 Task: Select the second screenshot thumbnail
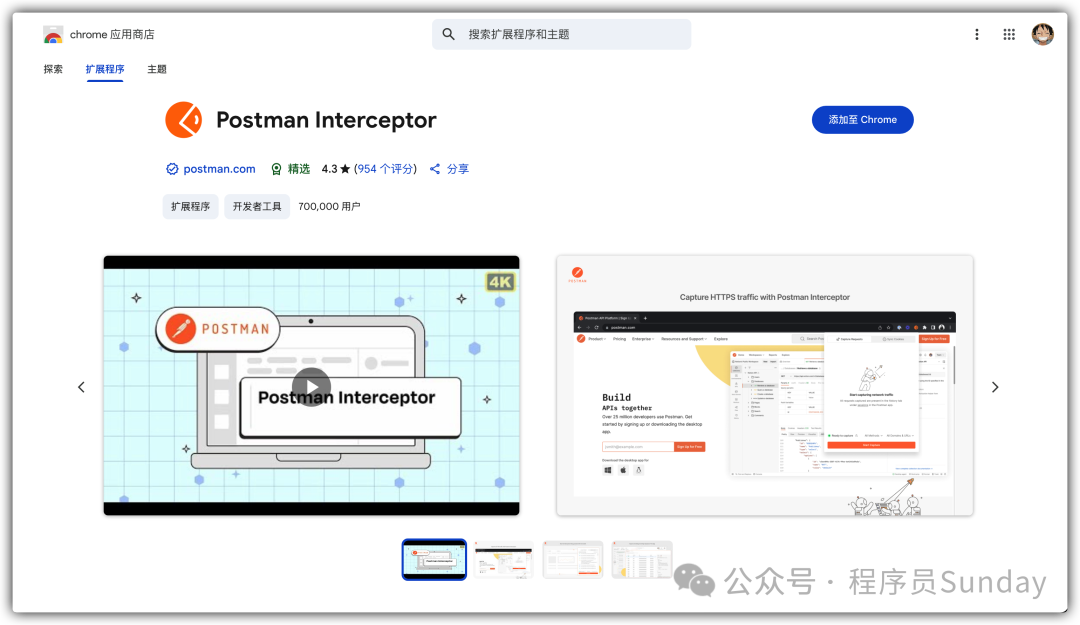(x=503, y=560)
